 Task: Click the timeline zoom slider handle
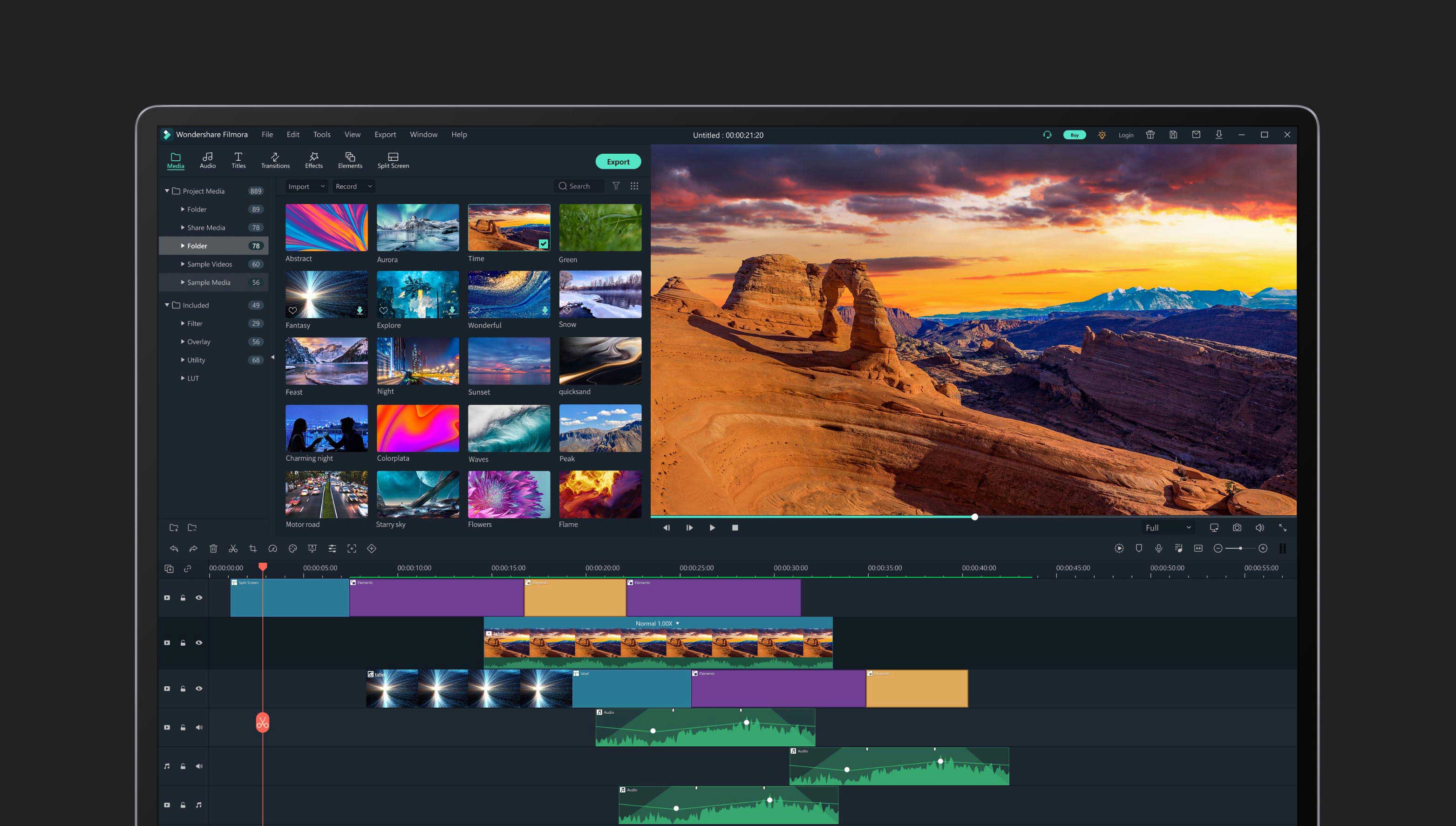pos(1240,549)
